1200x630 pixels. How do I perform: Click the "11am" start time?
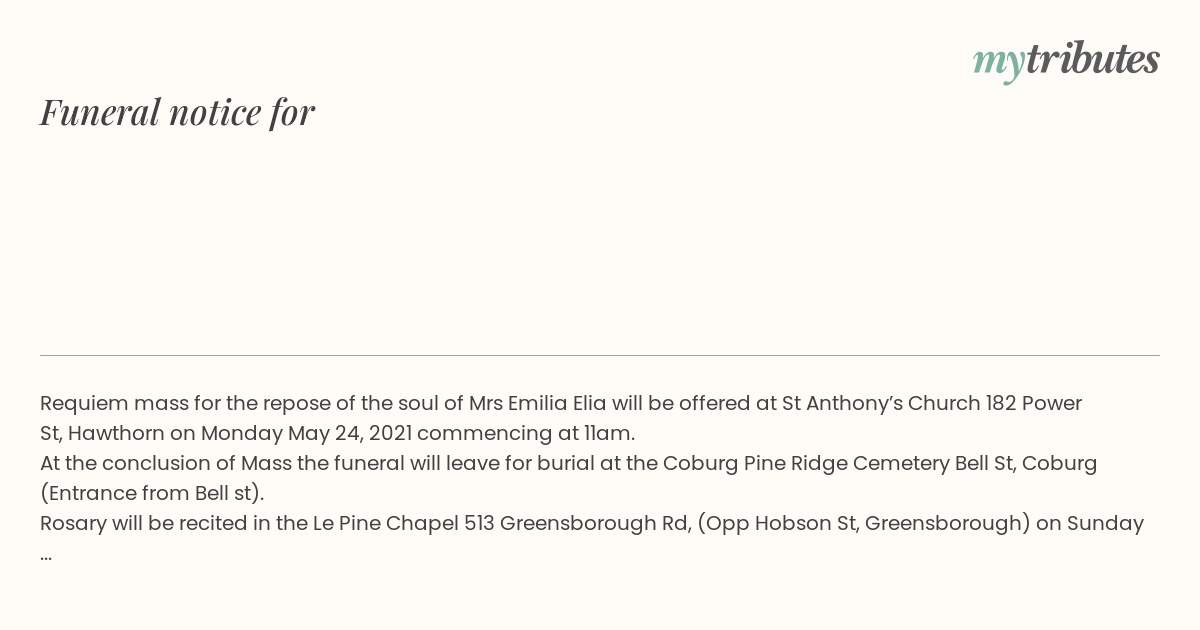(x=608, y=434)
